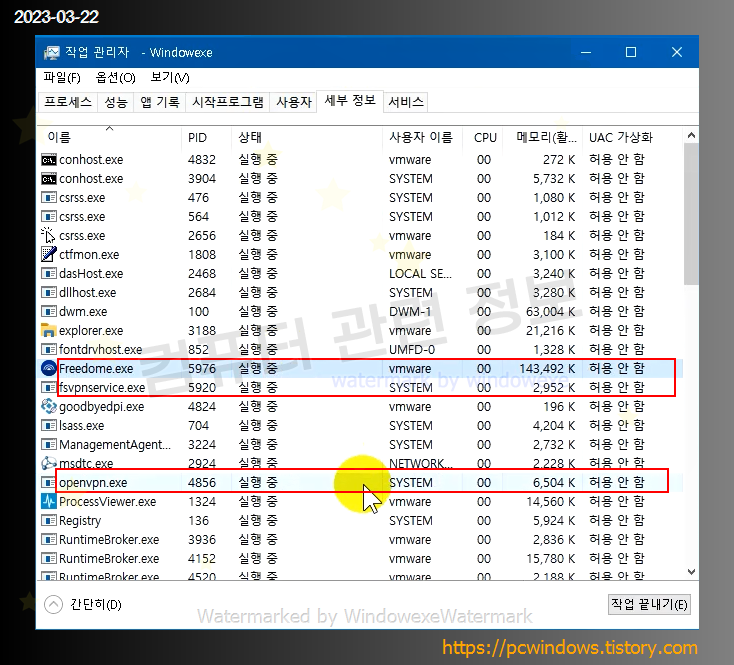734x665 pixels.
Task: Sort by the UAC 가상화 column header
Action: (x=632, y=138)
